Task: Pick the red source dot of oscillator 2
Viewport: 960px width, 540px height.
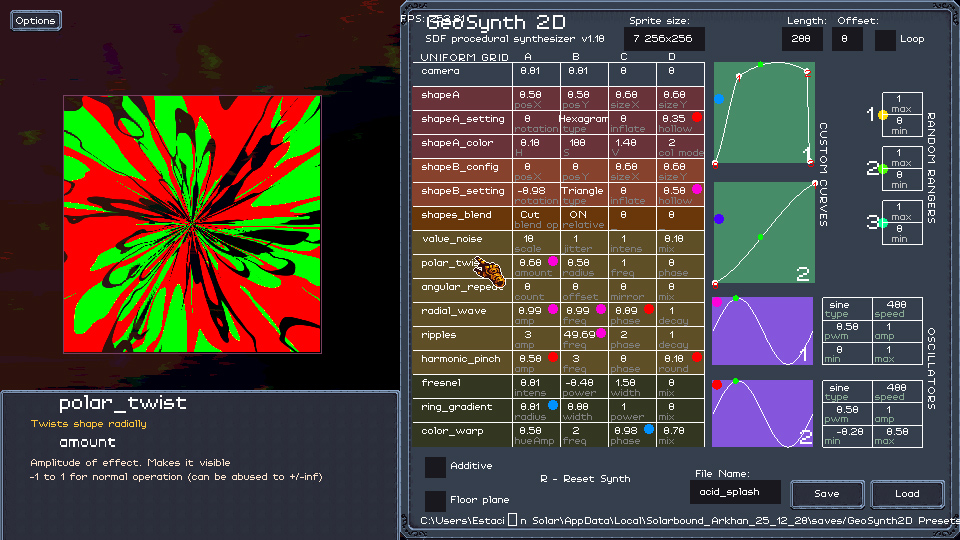Action: (717, 385)
